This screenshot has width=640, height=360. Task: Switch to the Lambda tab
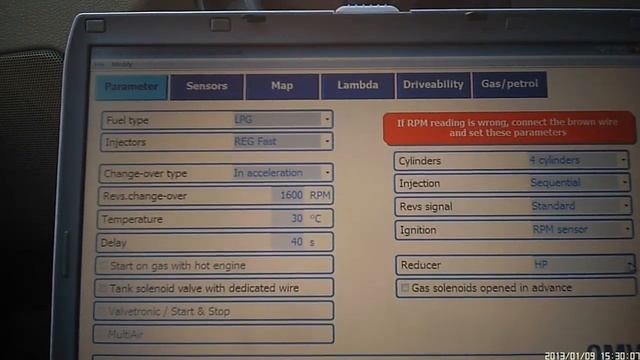[x=358, y=85]
